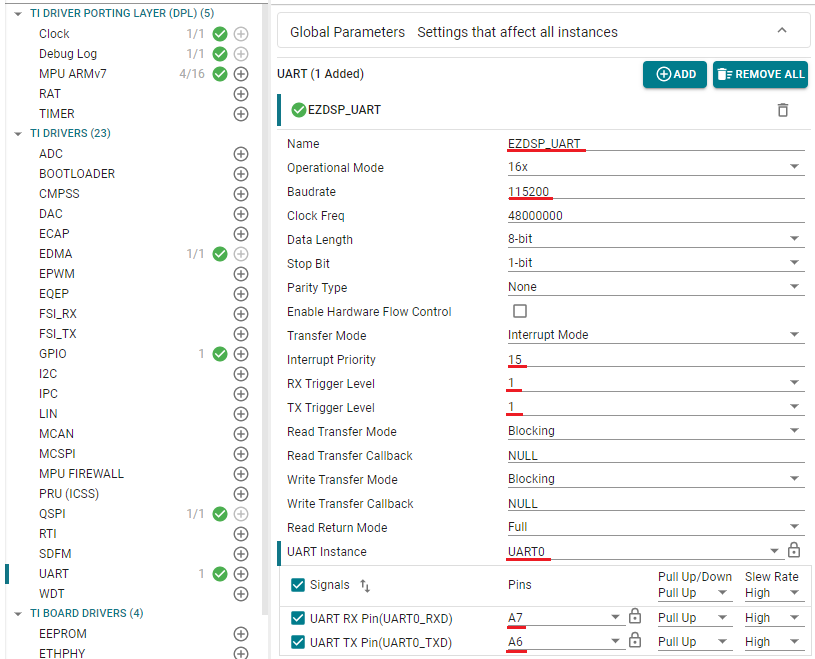Viewport: 815px width, 659px height.
Task: Click the REMOVE ALL button
Action: 760,74
